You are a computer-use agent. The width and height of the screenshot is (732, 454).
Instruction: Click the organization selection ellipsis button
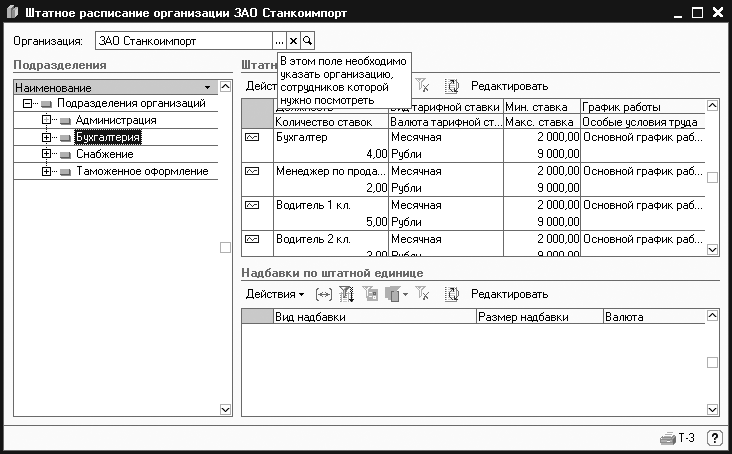(x=279, y=41)
